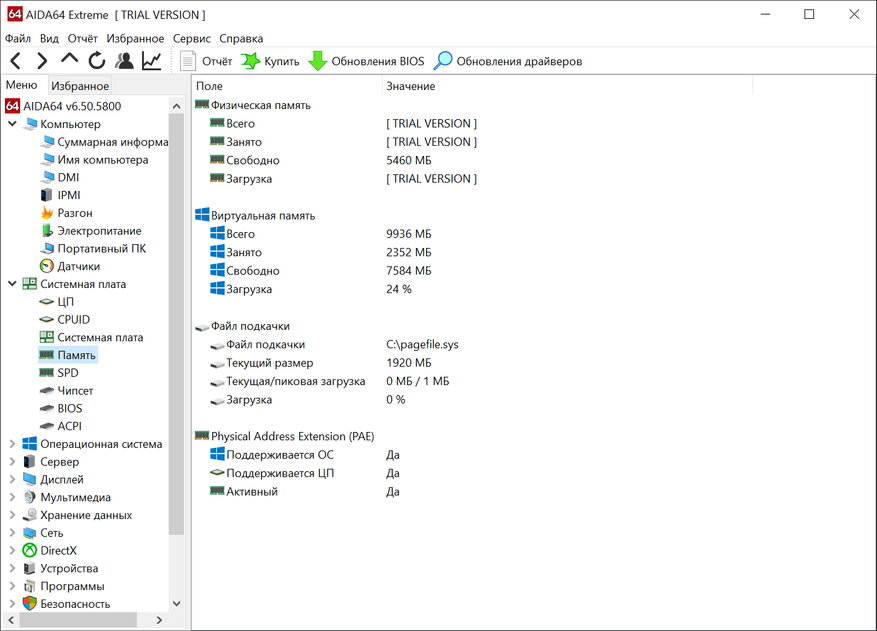The height and width of the screenshot is (631, 877).
Task: Switch to the Избранное sidebar tab
Action: [80, 86]
